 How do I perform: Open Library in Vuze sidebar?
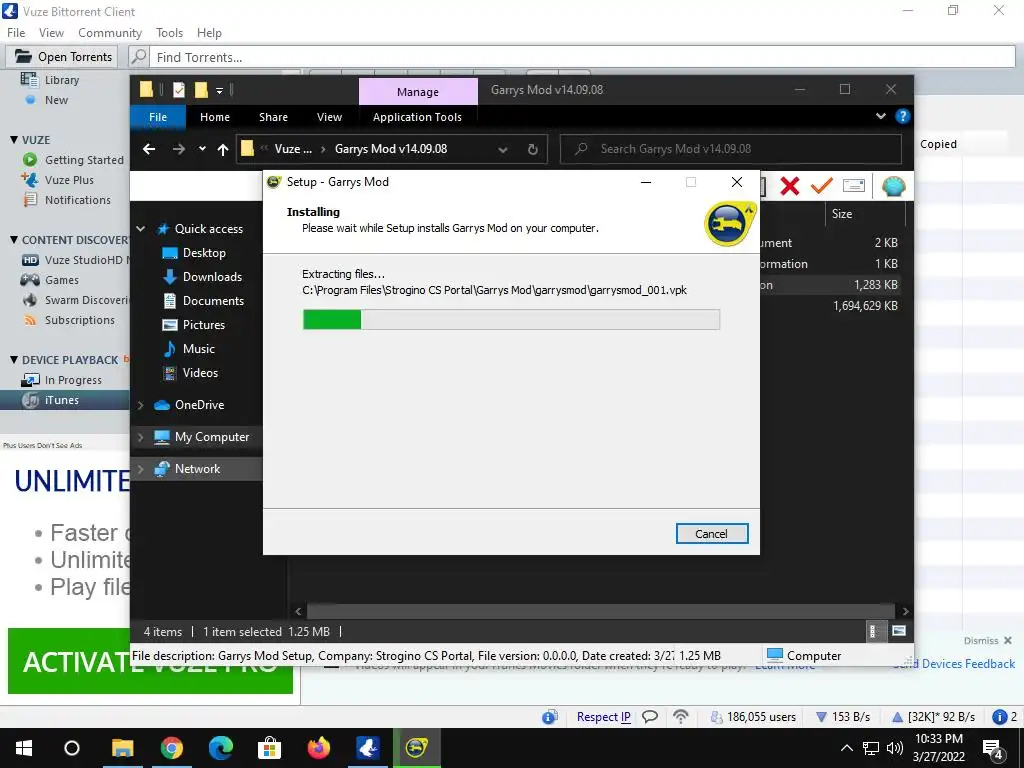[61, 80]
